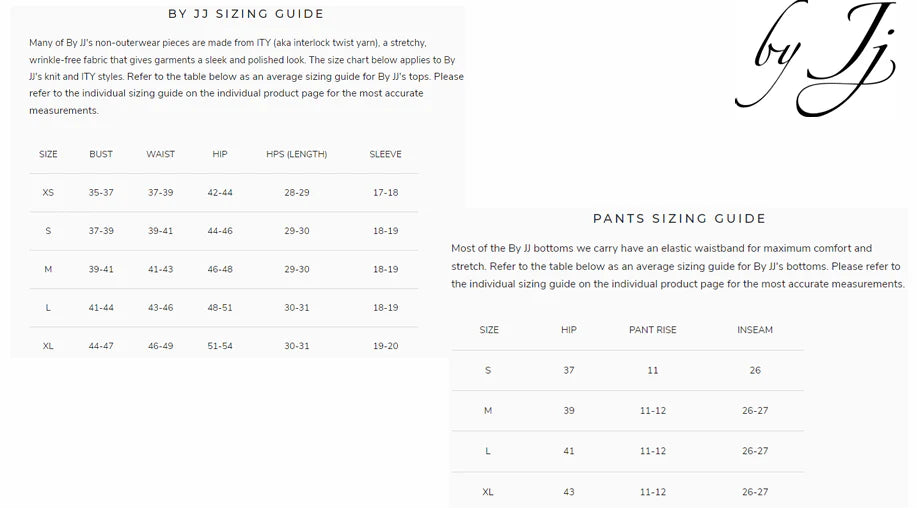Click the SLEEVE column header

point(385,155)
